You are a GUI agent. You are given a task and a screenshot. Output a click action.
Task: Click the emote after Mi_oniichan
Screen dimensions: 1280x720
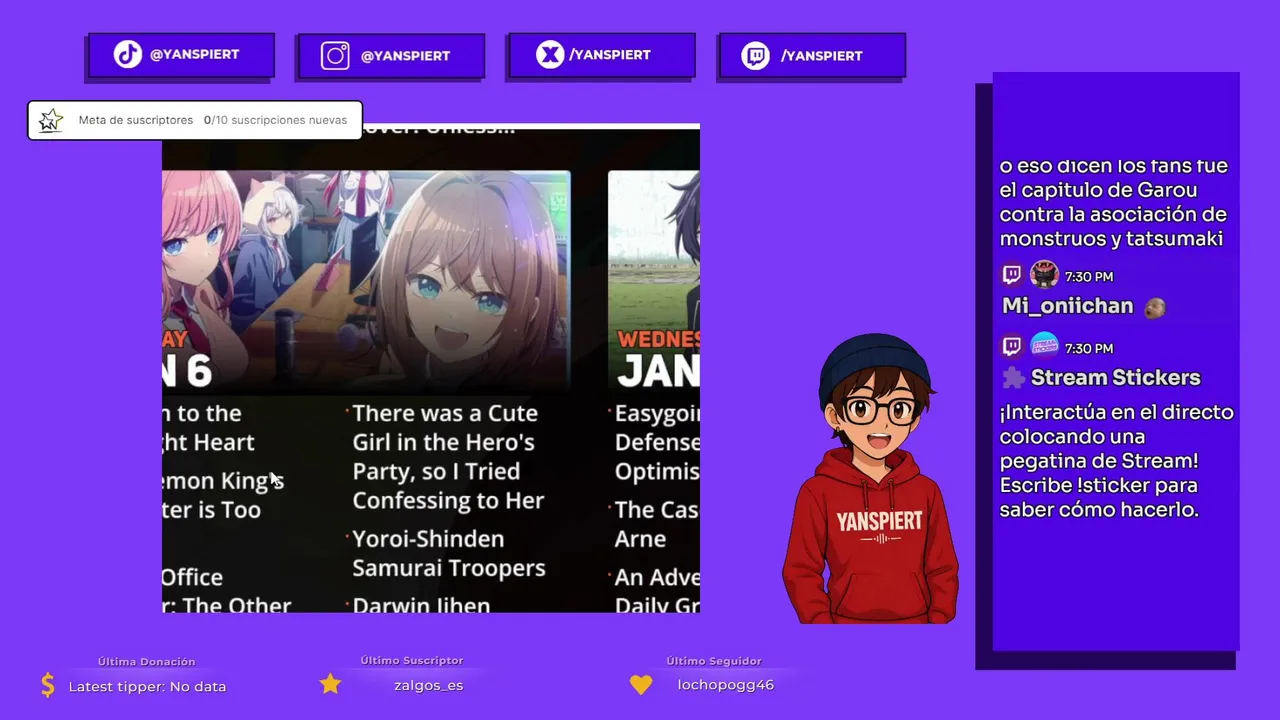click(1154, 307)
